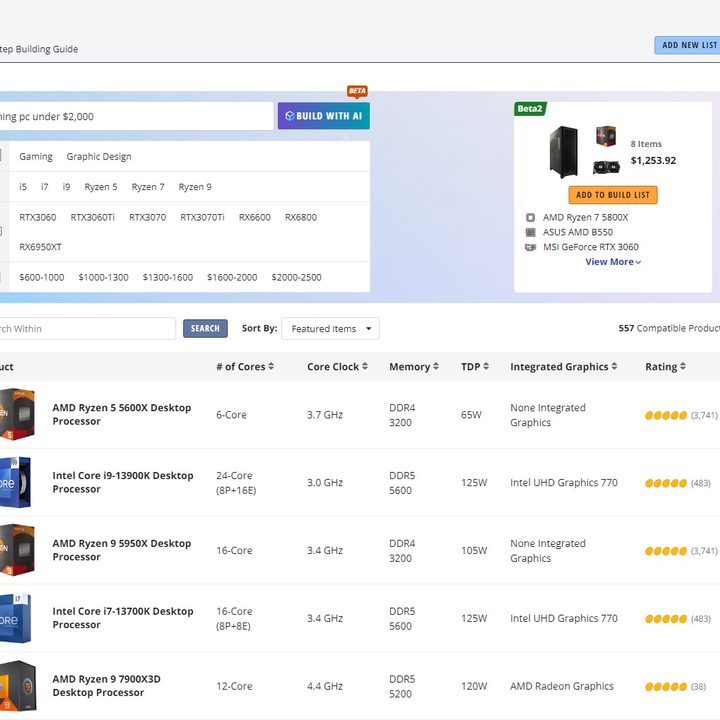Image resolution: width=720 pixels, height=720 pixels.
Task: Open the Sort By Featured Items dropdown
Action: [330, 329]
